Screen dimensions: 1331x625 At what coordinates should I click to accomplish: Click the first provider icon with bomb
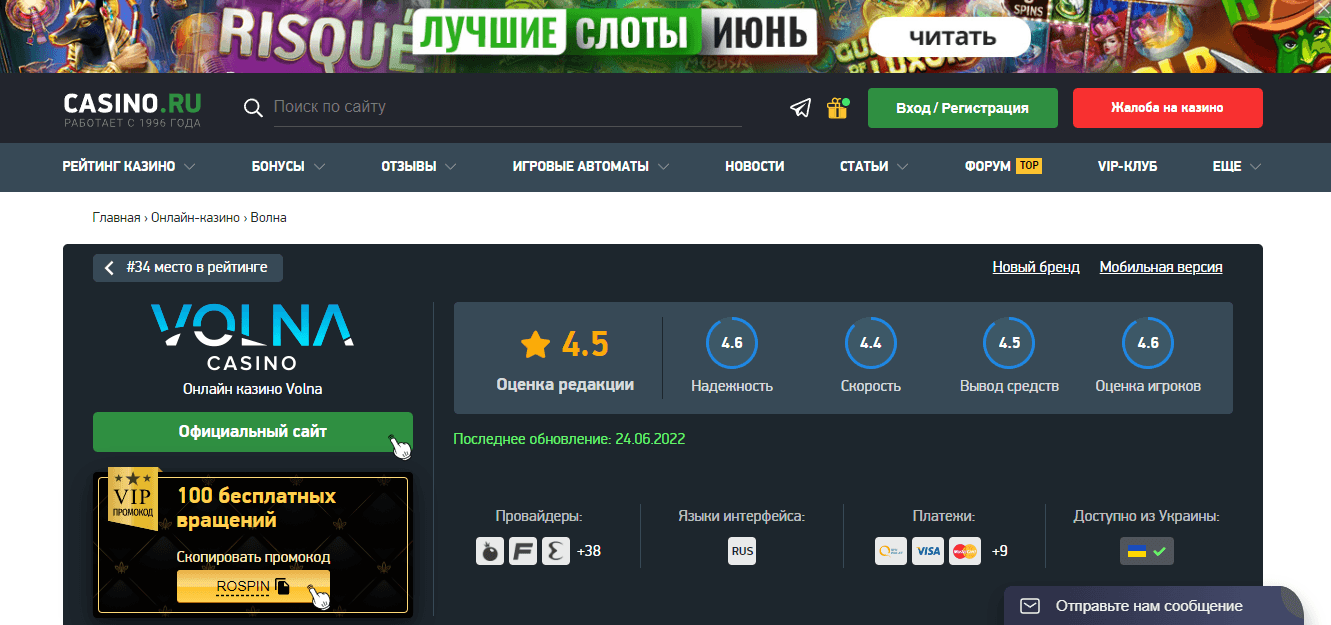(490, 551)
